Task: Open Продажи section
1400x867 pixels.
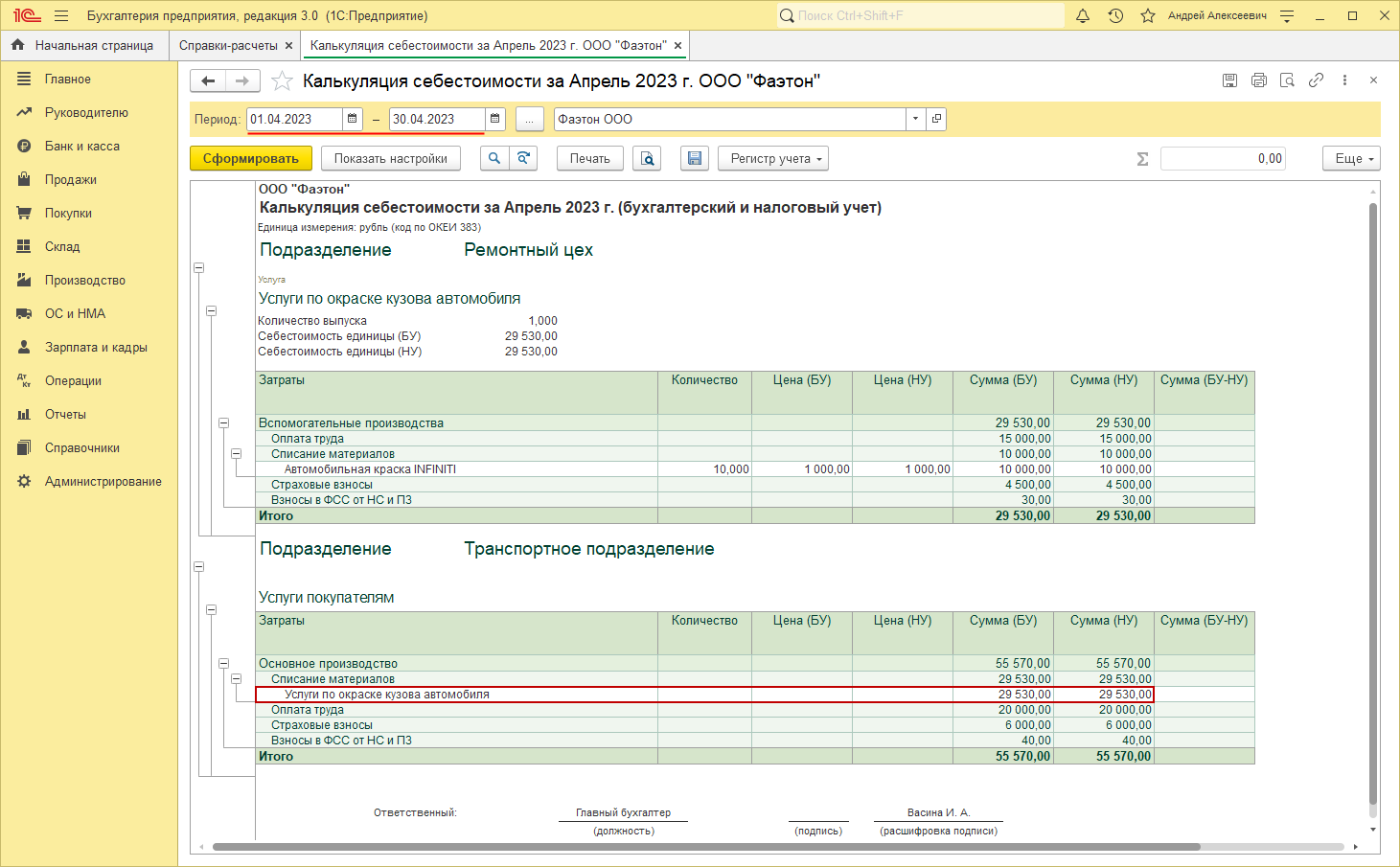Action: tap(71, 180)
